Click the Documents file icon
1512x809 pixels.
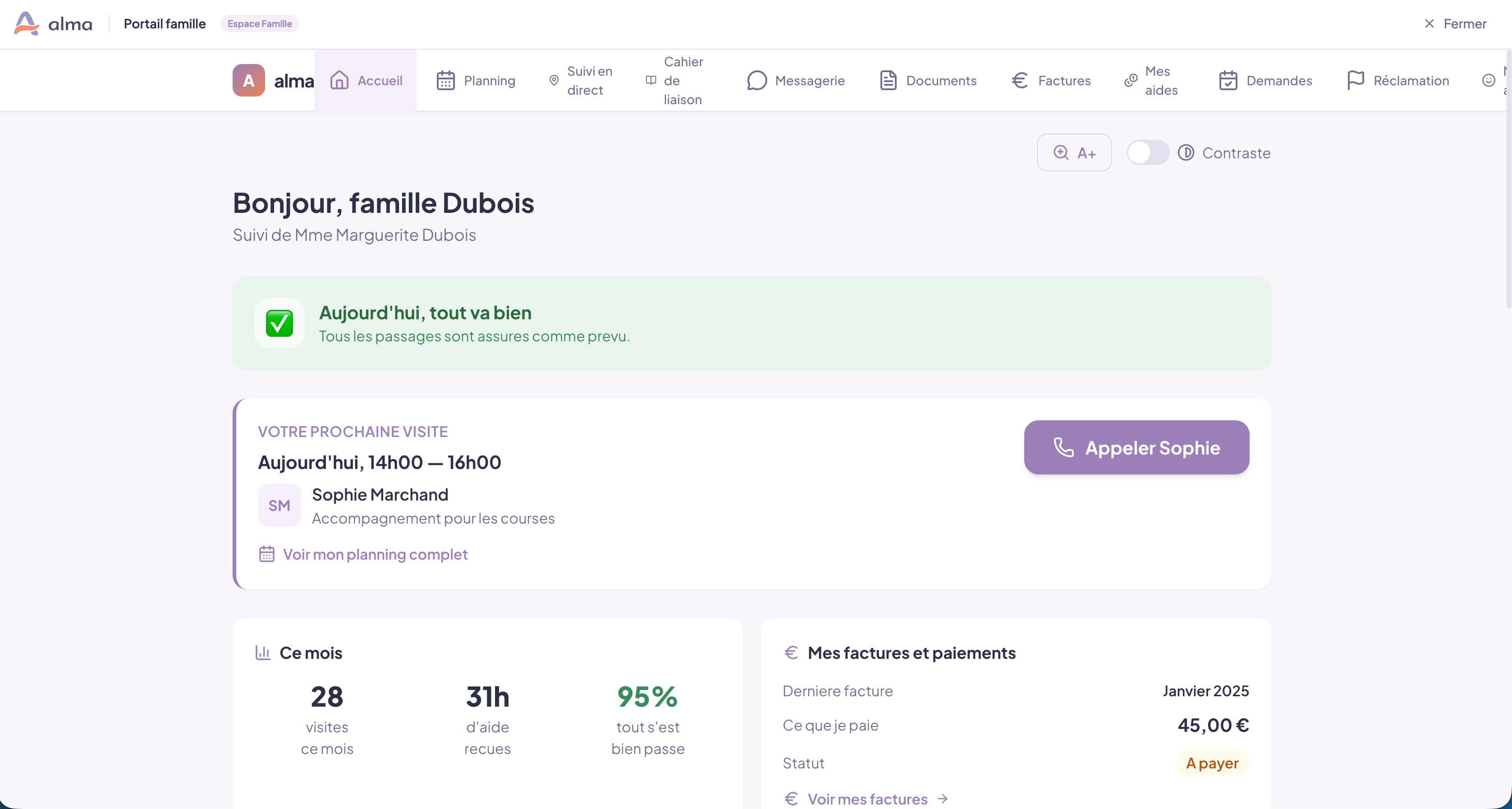click(889, 80)
